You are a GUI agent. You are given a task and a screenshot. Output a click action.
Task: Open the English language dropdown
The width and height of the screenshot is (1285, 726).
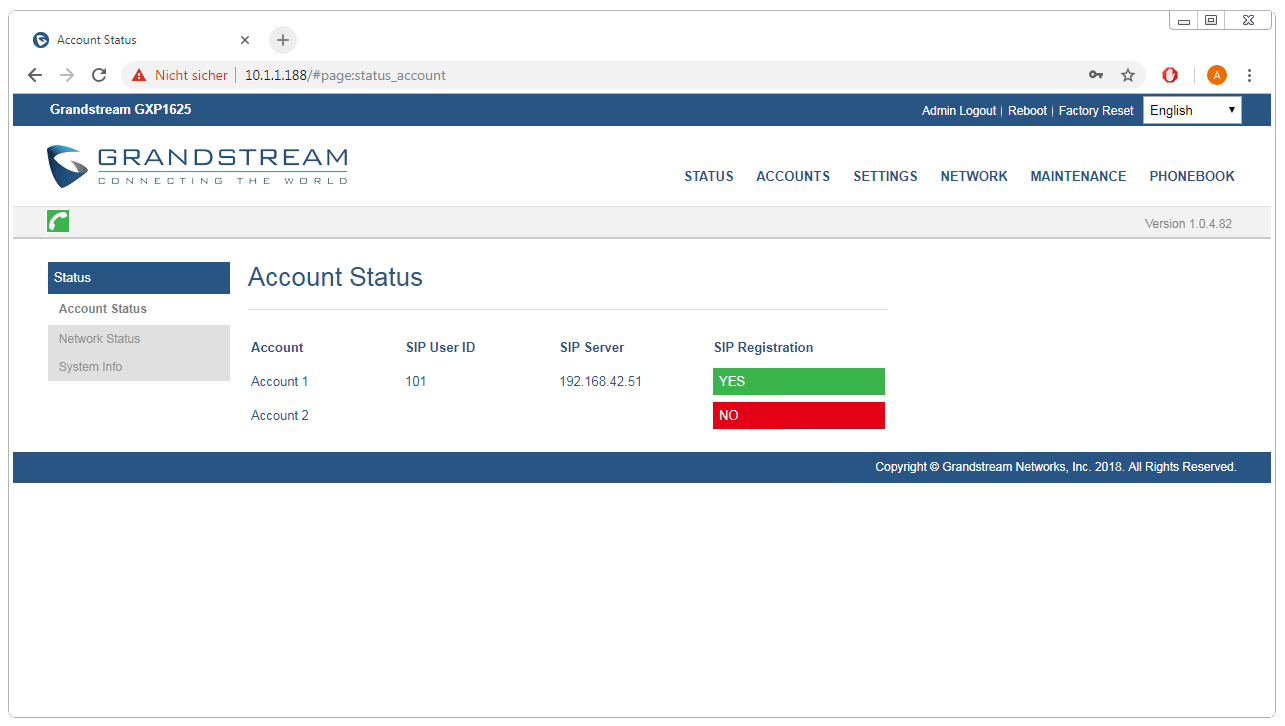1192,110
